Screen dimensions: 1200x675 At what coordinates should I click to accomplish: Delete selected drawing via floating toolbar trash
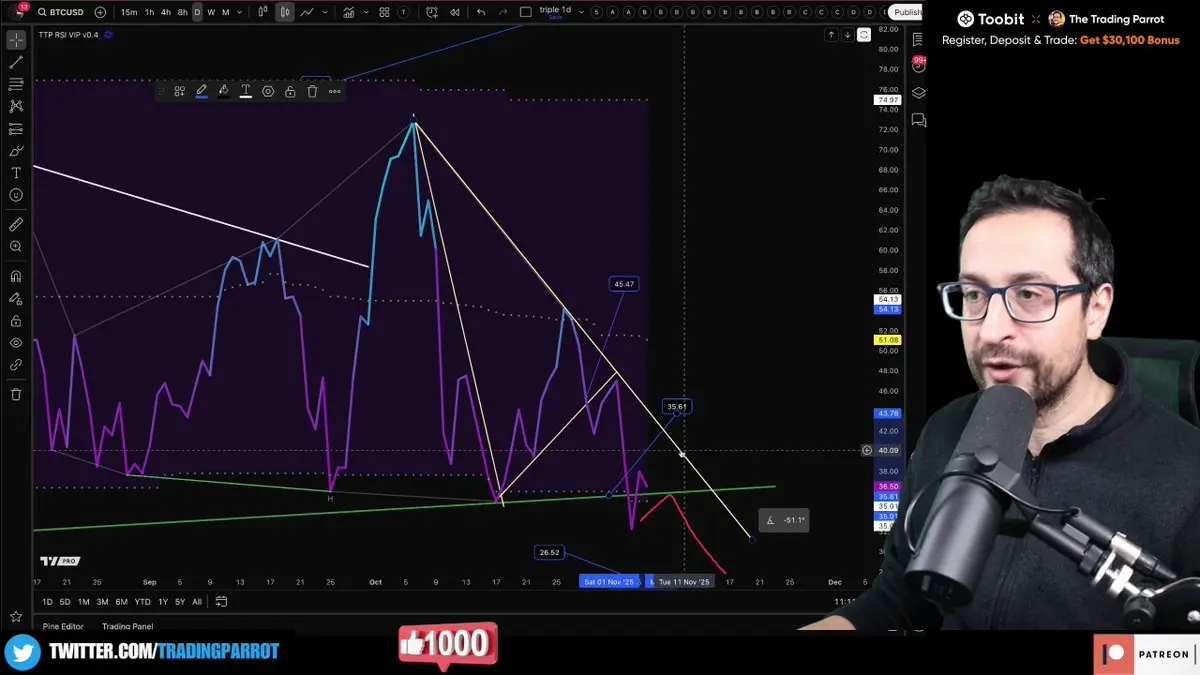[x=312, y=91]
